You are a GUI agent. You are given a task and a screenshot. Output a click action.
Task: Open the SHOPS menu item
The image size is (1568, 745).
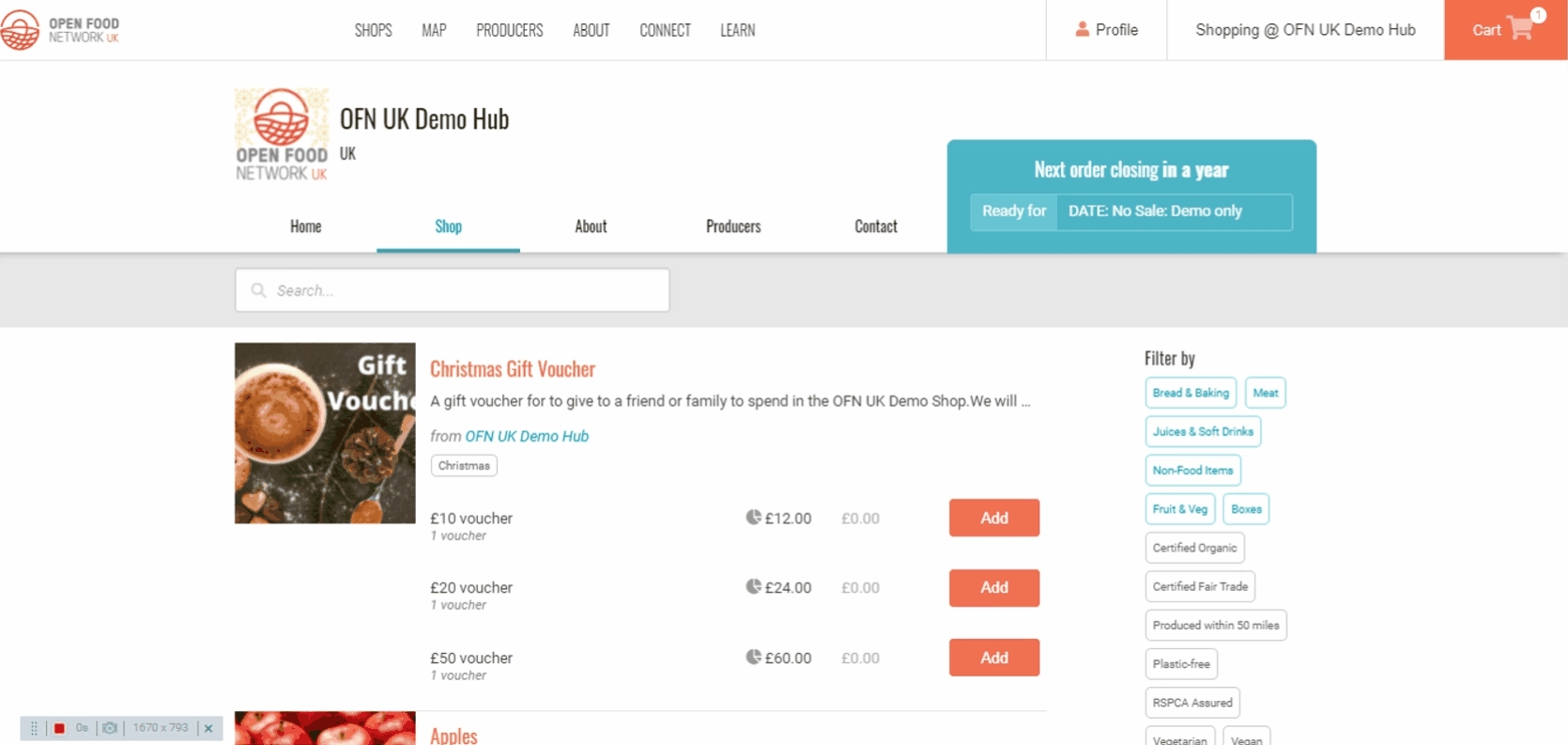[x=373, y=30]
